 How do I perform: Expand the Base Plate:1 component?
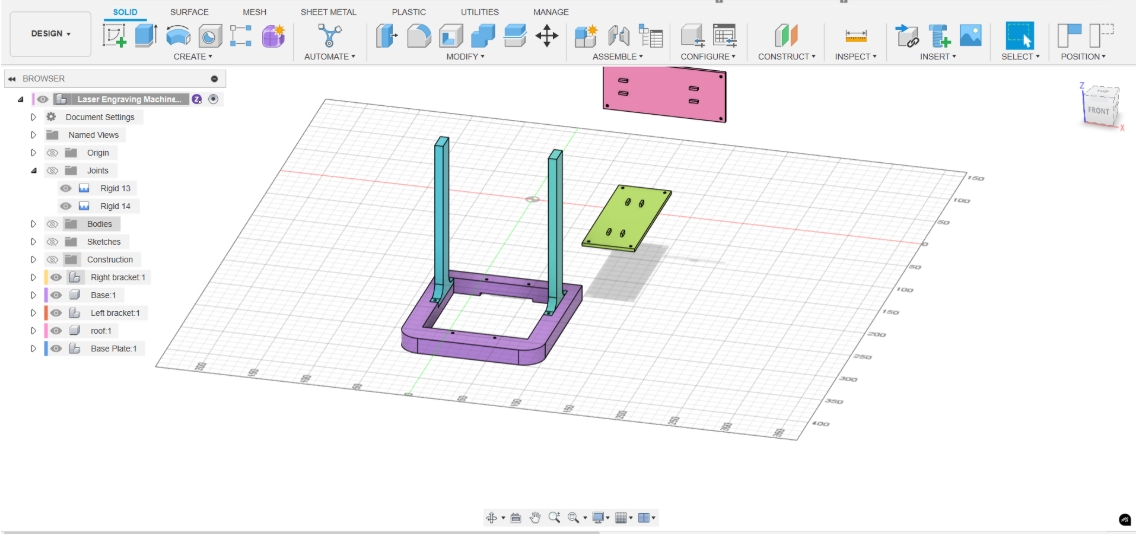click(33, 349)
